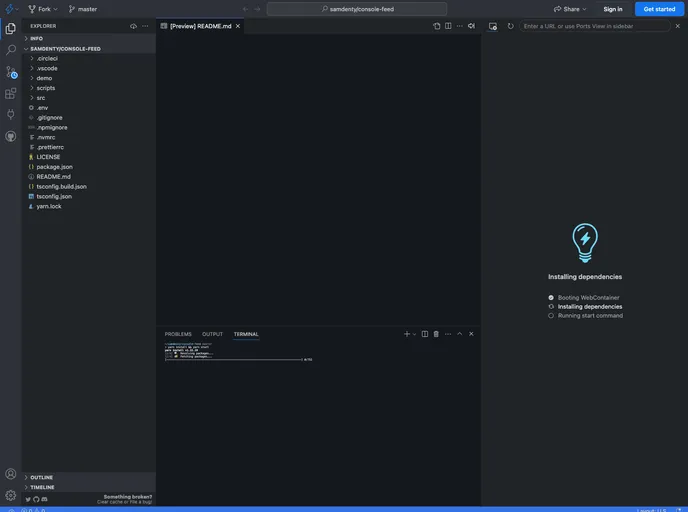Click the samdenty/console-feed search box
The height and width of the screenshot is (512, 688).
[x=357, y=9]
